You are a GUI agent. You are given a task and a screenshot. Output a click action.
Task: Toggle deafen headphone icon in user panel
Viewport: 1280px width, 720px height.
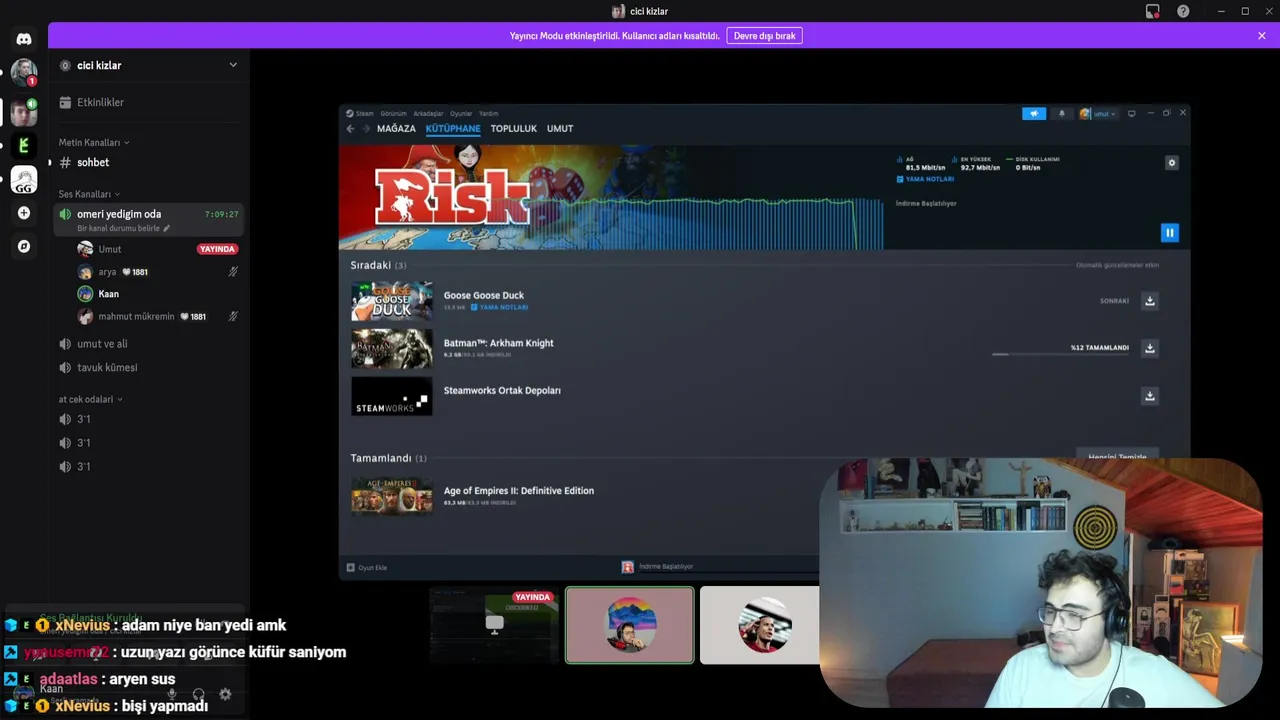[198, 694]
